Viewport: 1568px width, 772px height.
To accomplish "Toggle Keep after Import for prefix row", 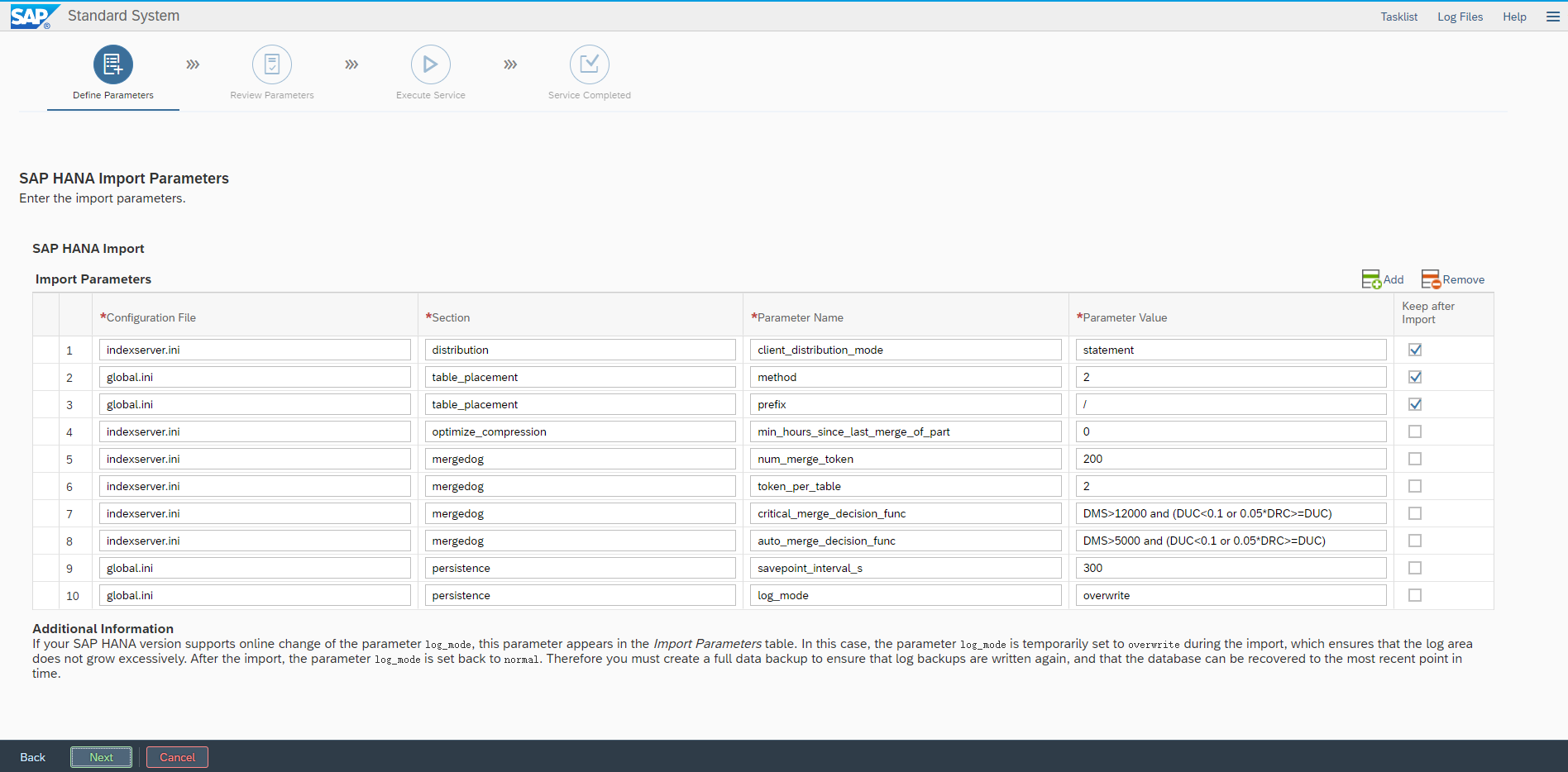I will 1415,404.
